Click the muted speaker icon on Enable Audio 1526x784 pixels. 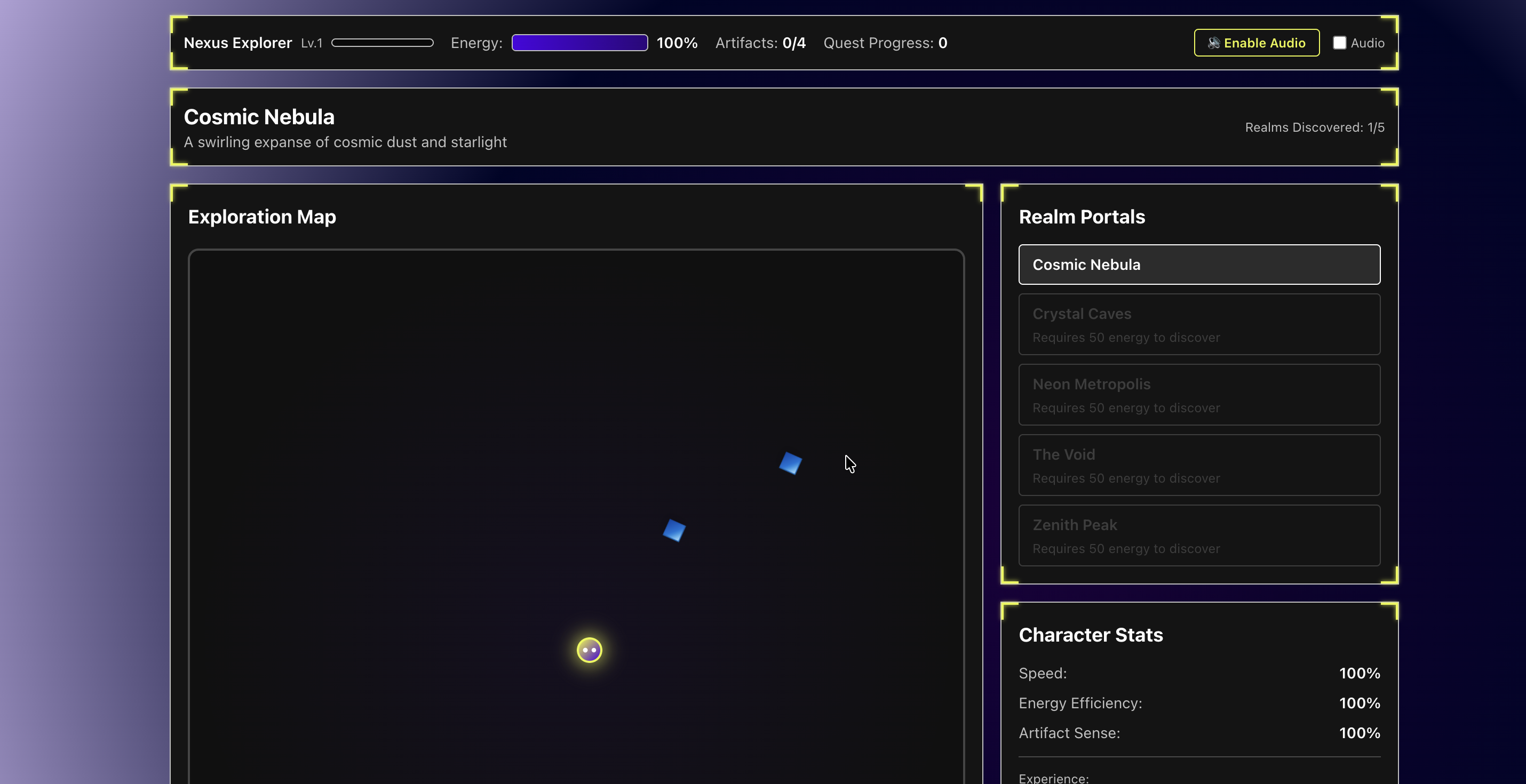(1214, 43)
